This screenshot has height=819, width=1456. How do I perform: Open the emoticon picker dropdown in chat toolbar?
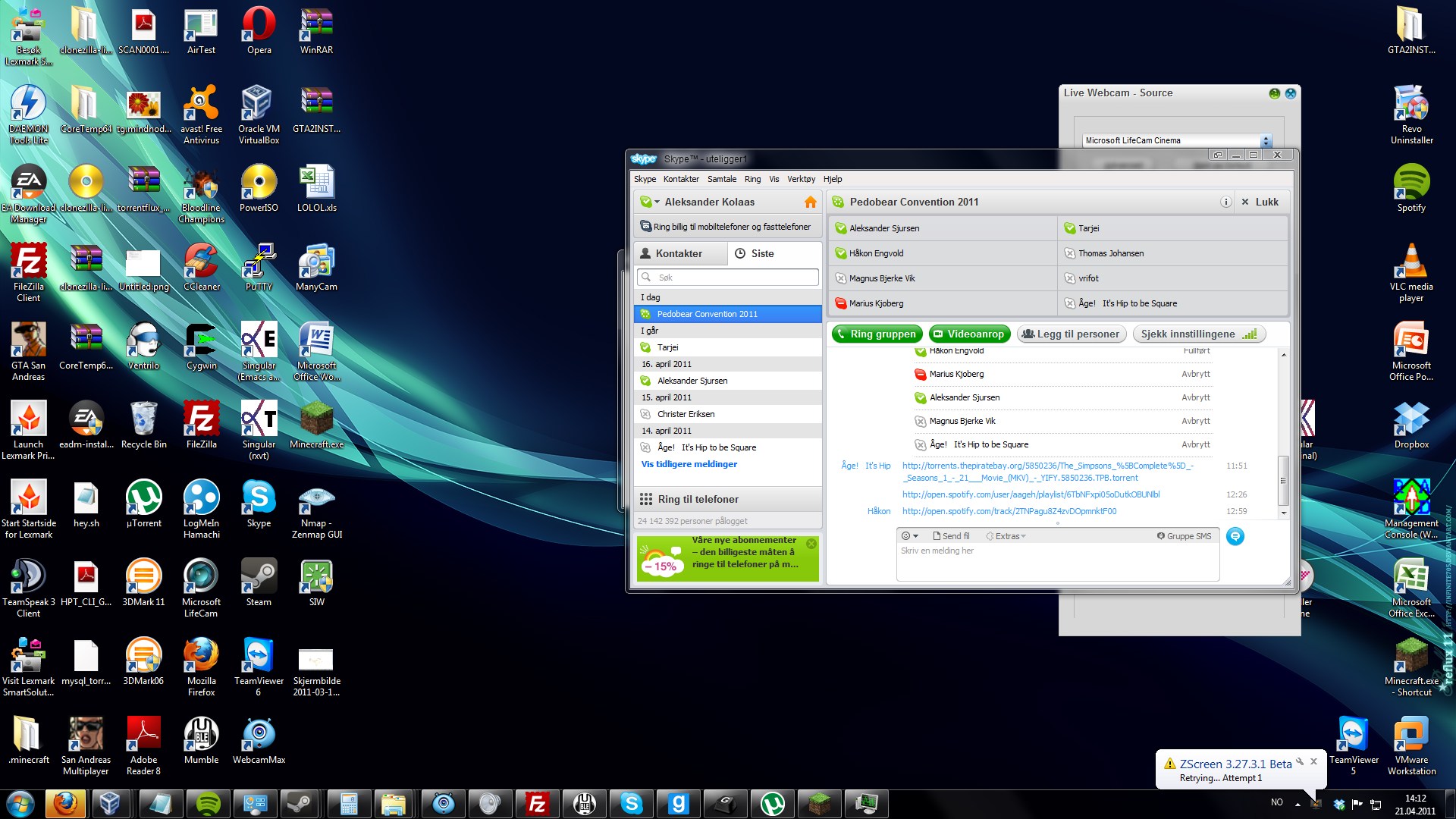(909, 536)
